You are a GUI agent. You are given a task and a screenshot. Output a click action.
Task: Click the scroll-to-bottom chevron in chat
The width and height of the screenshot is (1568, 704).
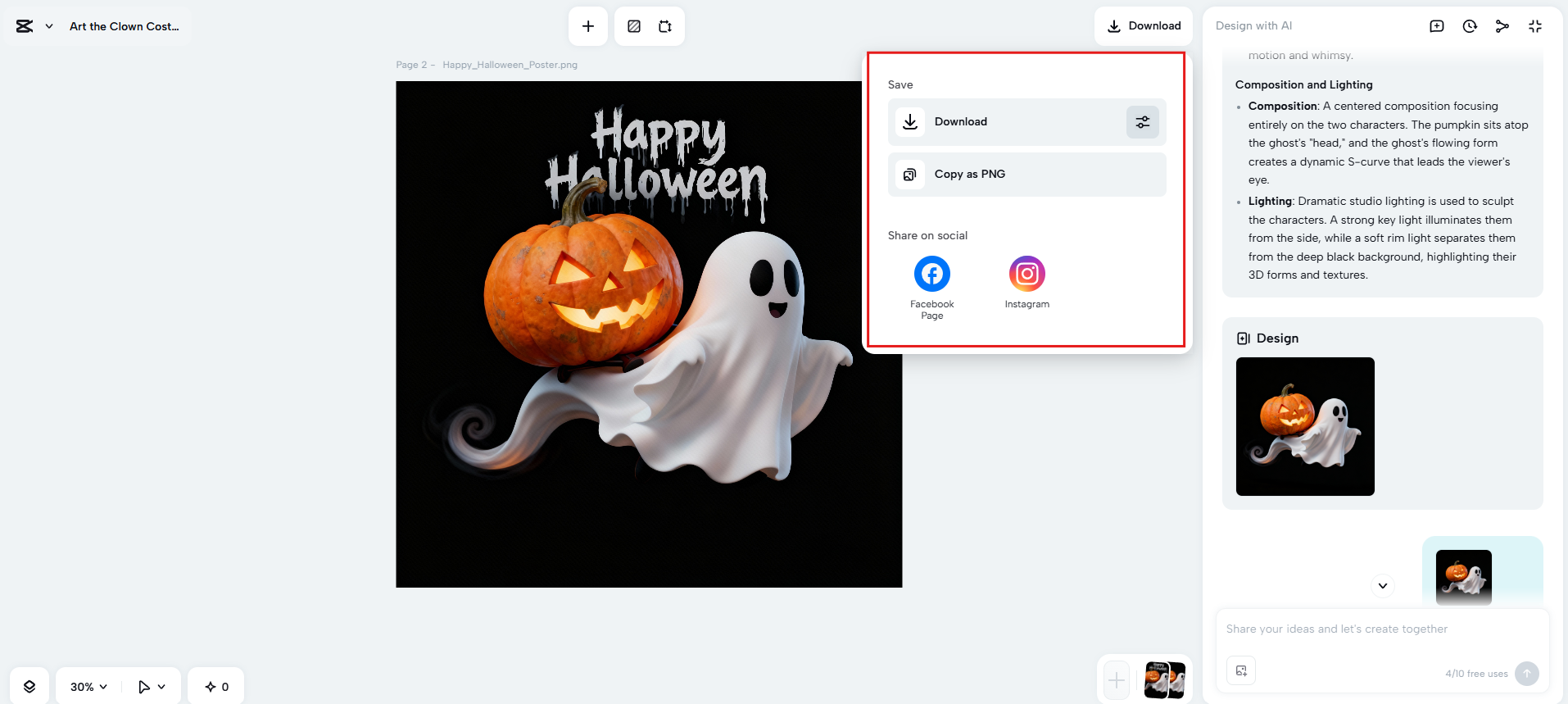coord(1383,586)
